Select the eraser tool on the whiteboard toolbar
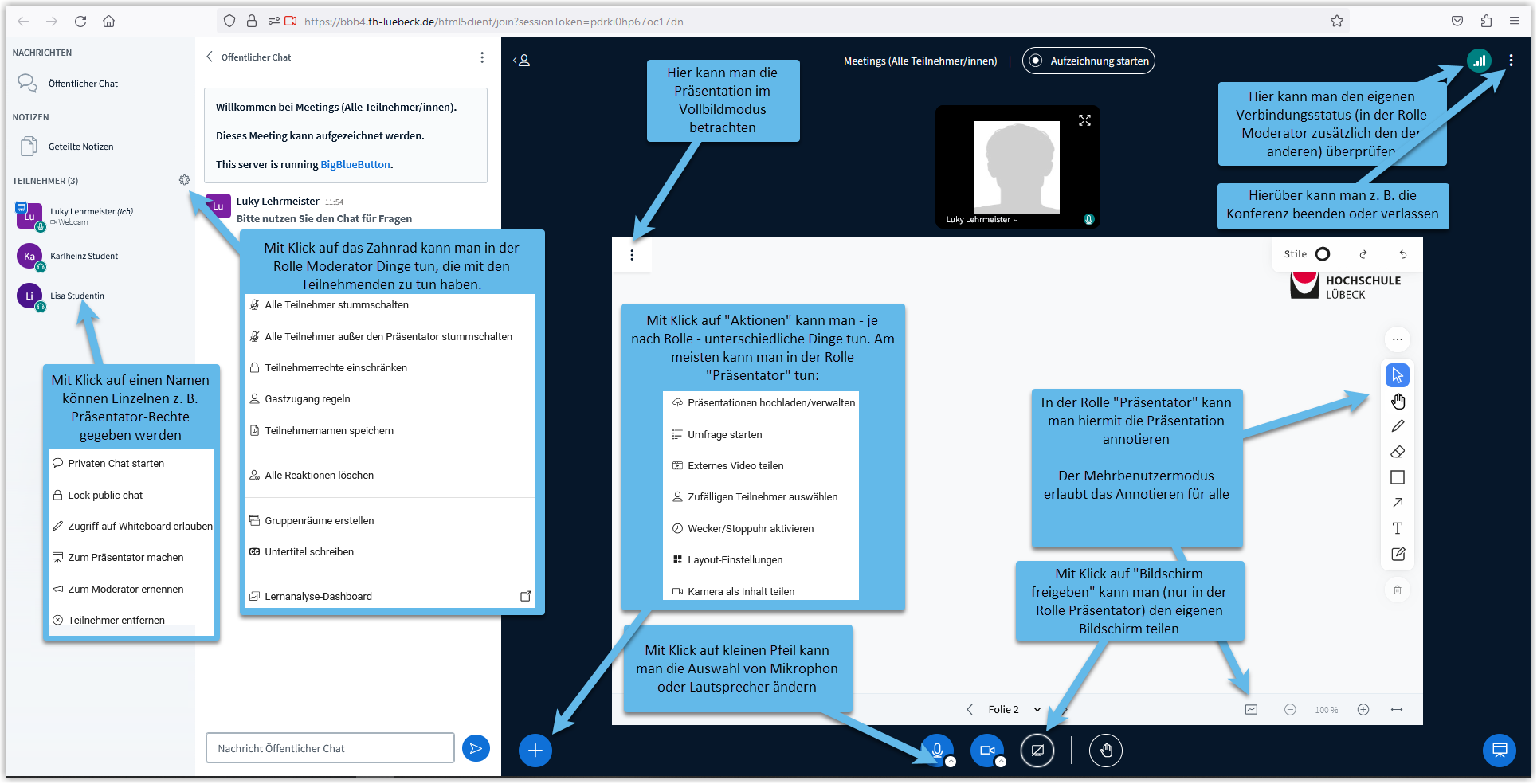 [x=1398, y=452]
